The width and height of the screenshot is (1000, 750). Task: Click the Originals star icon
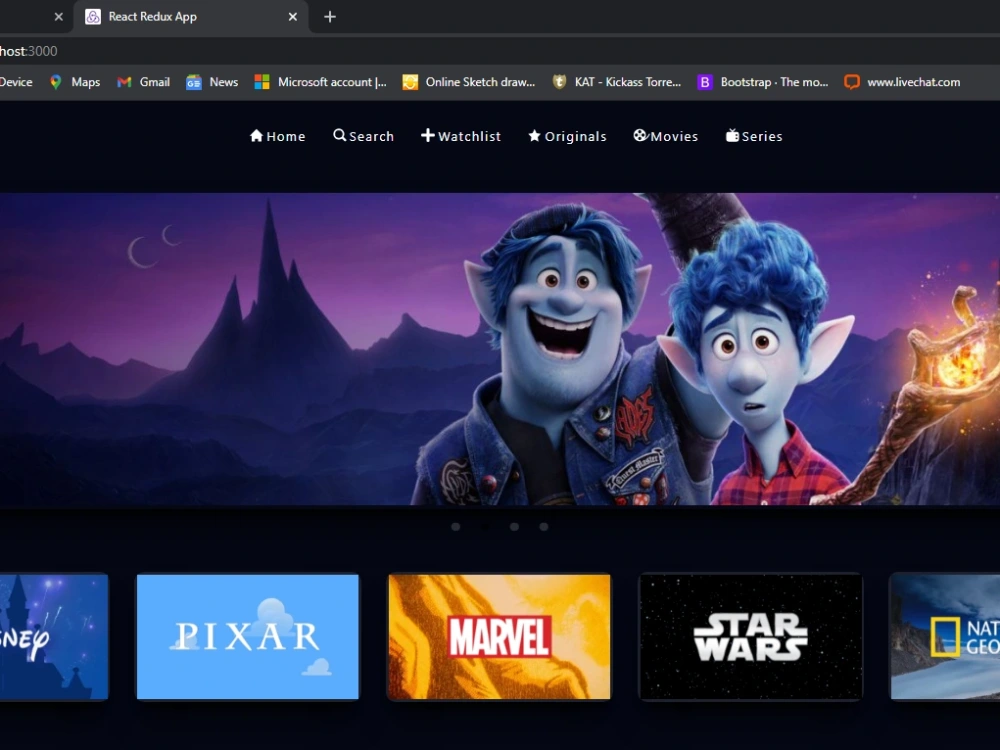point(534,136)
